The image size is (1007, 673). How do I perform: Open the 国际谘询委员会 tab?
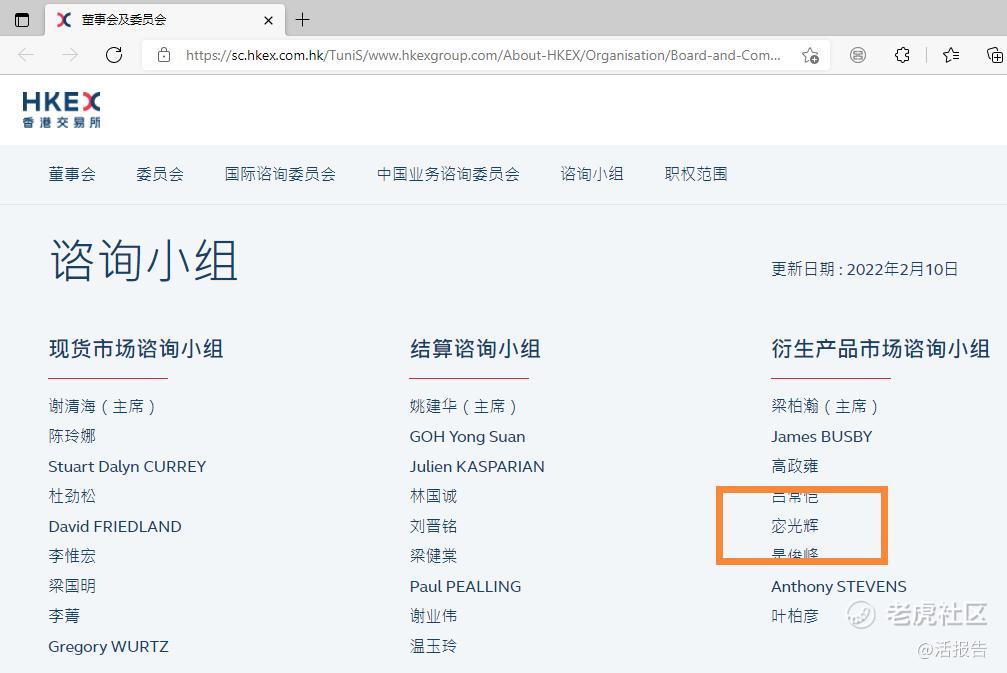tap(280, 174)
